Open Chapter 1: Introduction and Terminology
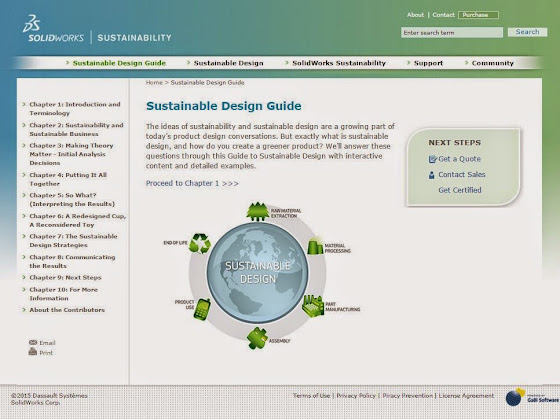This screenshot has width=560, height=419. (x=75, y=109)
